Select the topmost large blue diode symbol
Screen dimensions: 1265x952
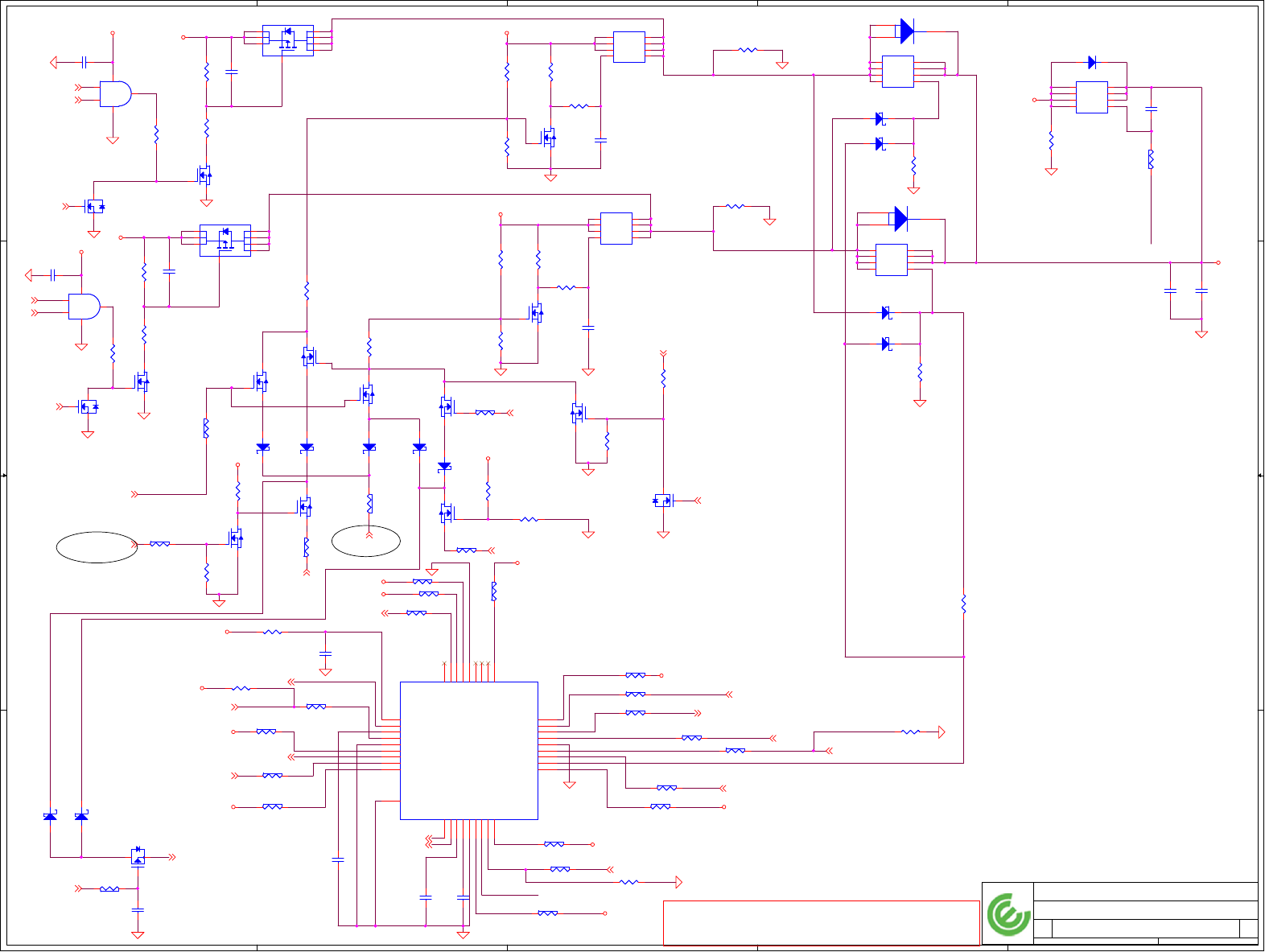pos(907,31)
